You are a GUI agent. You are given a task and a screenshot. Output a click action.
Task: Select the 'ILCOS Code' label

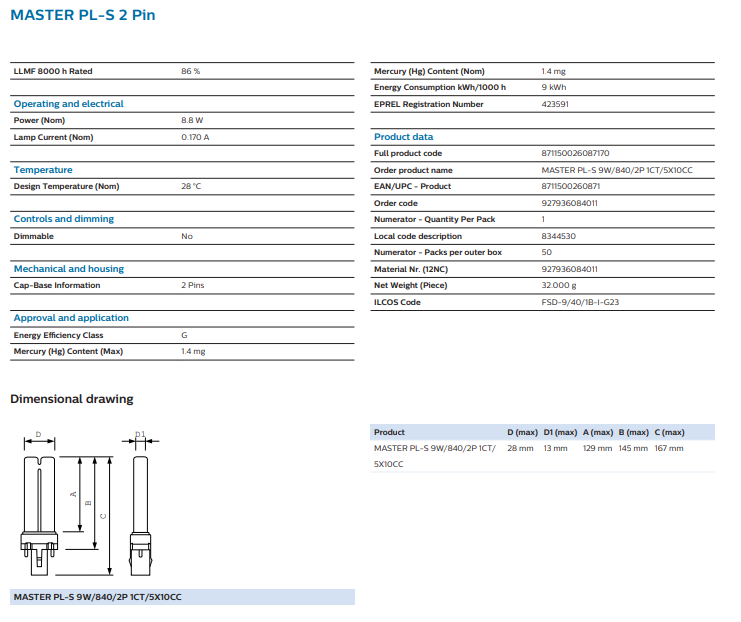[397, 302]
